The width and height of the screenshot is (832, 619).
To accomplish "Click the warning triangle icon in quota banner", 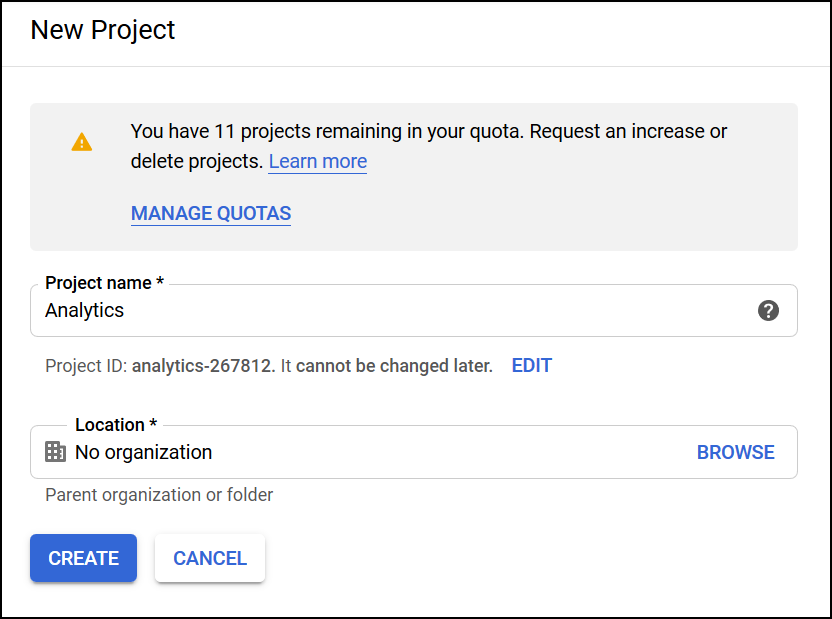I will coord(81,141).
